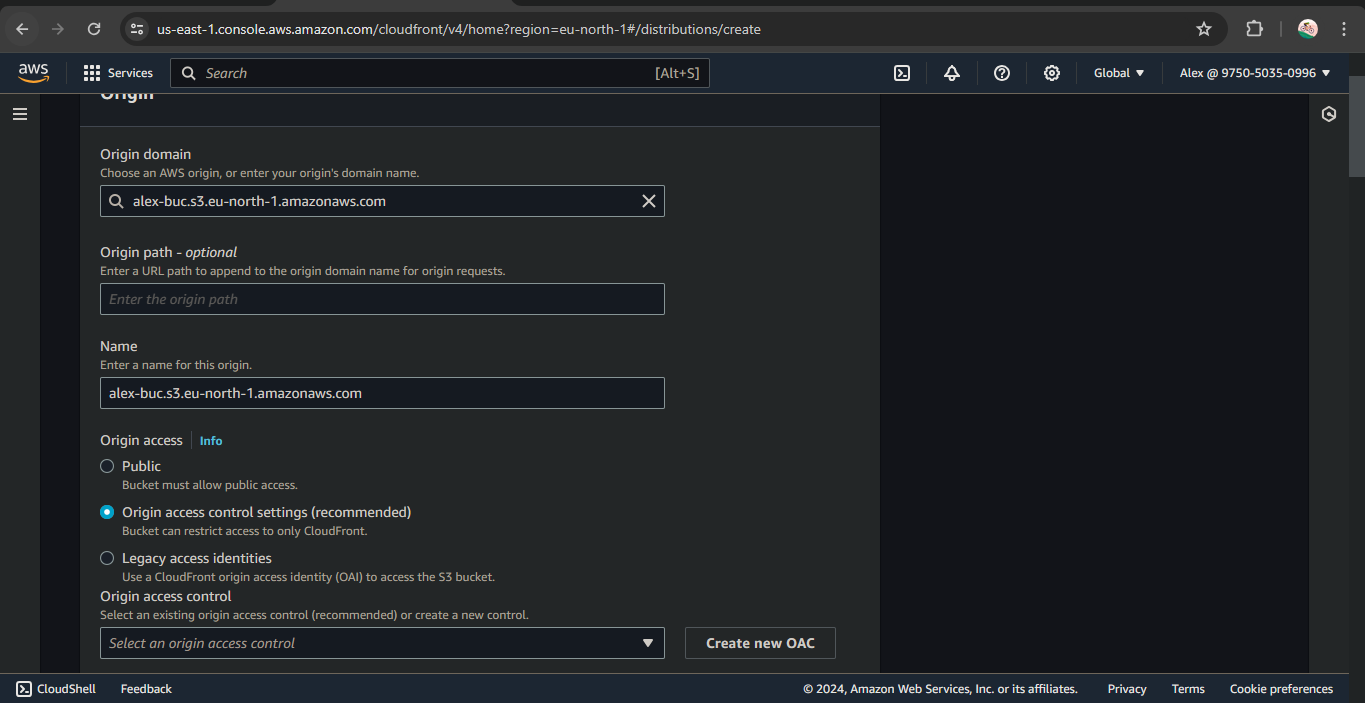Reload the current page
This screenshot has width=1365, height=703.
pos(94,29)
